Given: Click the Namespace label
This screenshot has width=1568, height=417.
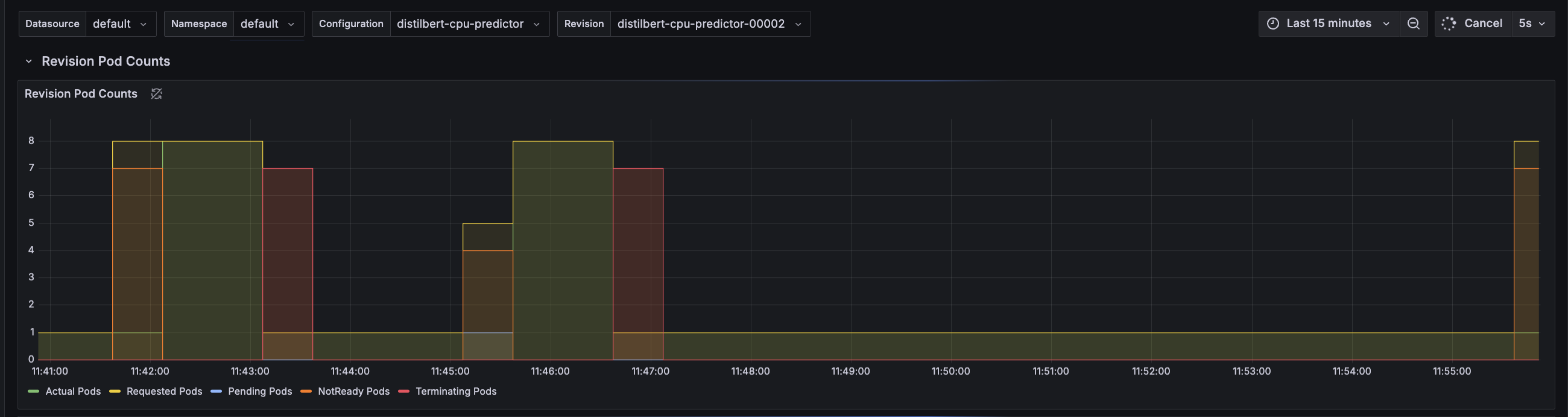Looking at the screenshot, I should (199, 24).
